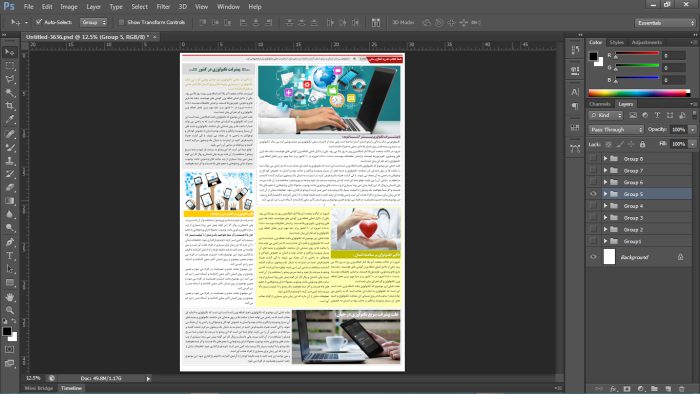Expand the Group 5 folder
Viewport: 700px width, 394px height.
click(x=605, y=194)
